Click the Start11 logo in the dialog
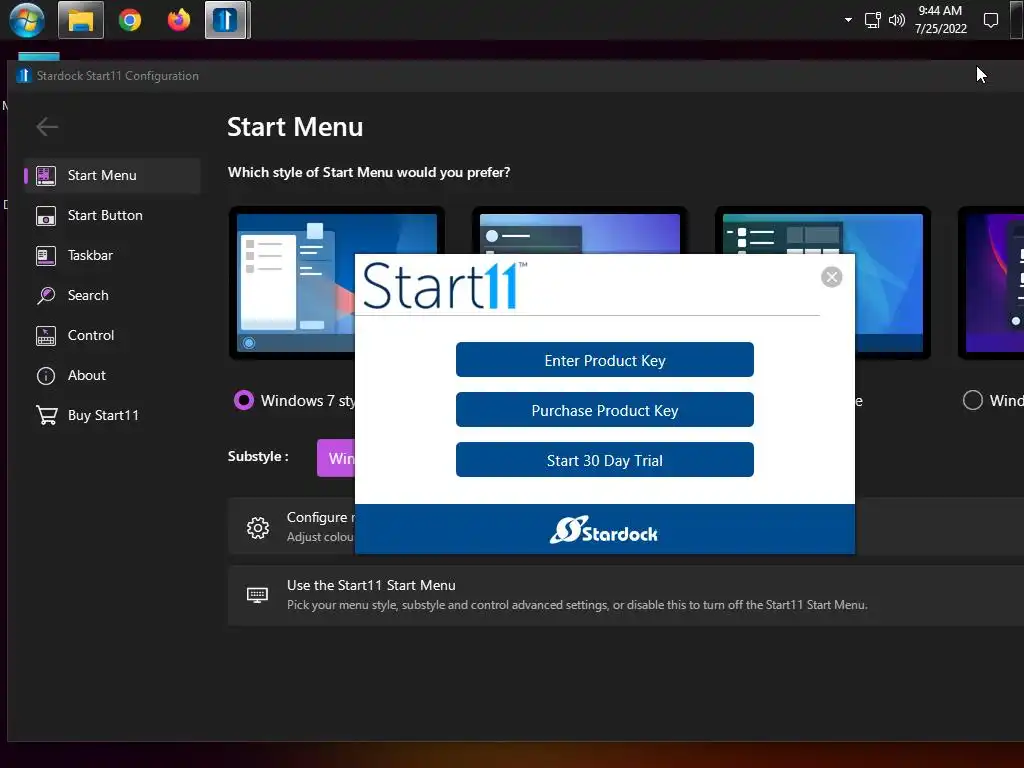The height and width of the screenshot is (768, 1024). click(x=445, y=285)
